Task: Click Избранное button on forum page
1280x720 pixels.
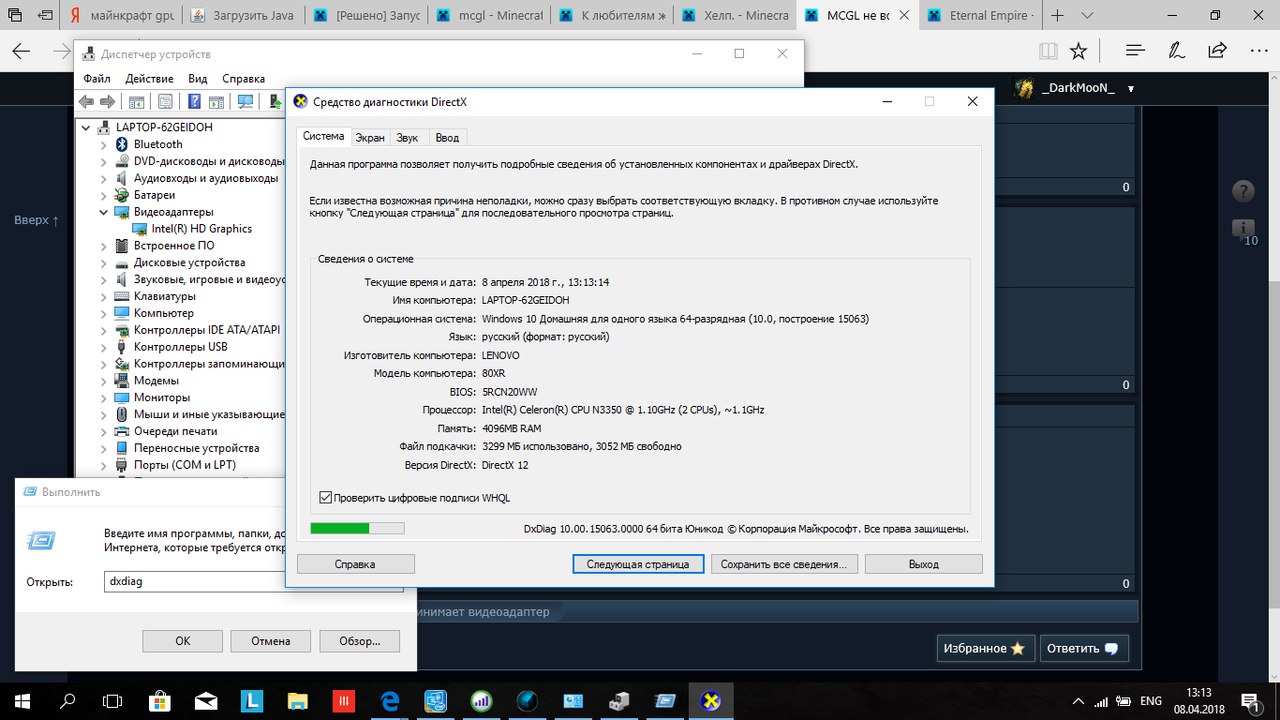Action: click(x=984, y=648)
